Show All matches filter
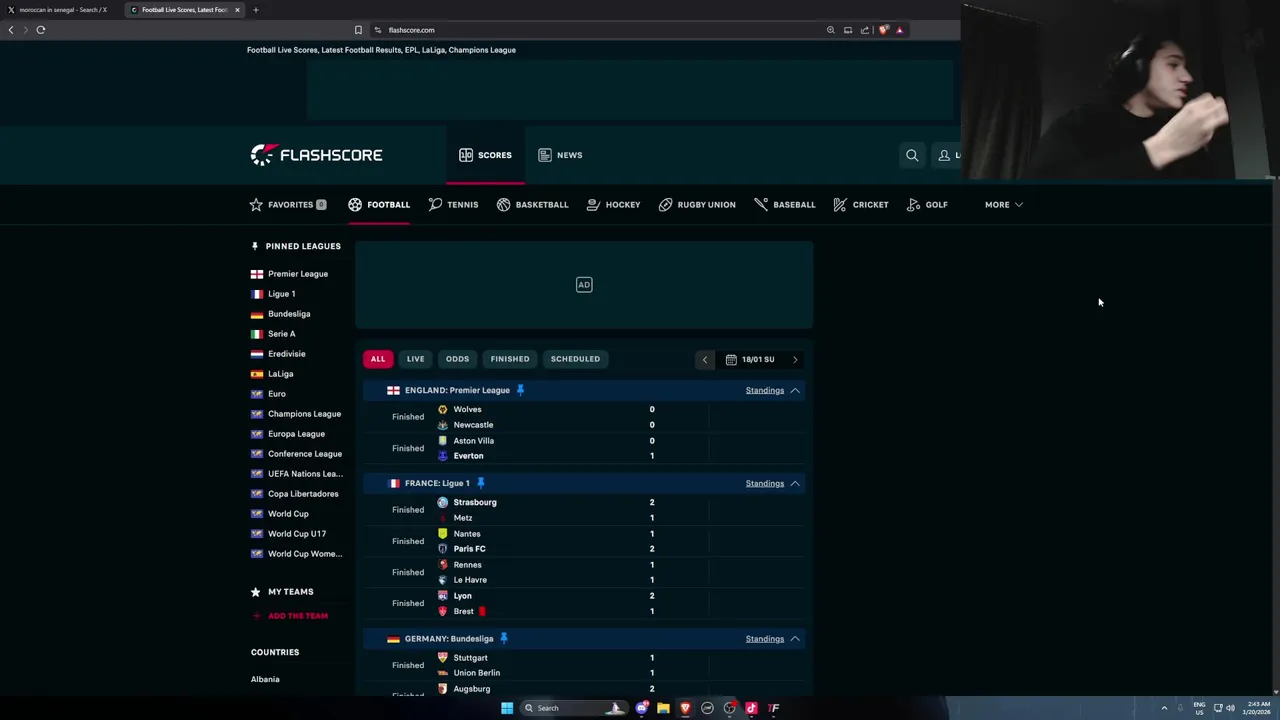The height and width of the screenshot is (720, 1280). (x=378, y=359)
